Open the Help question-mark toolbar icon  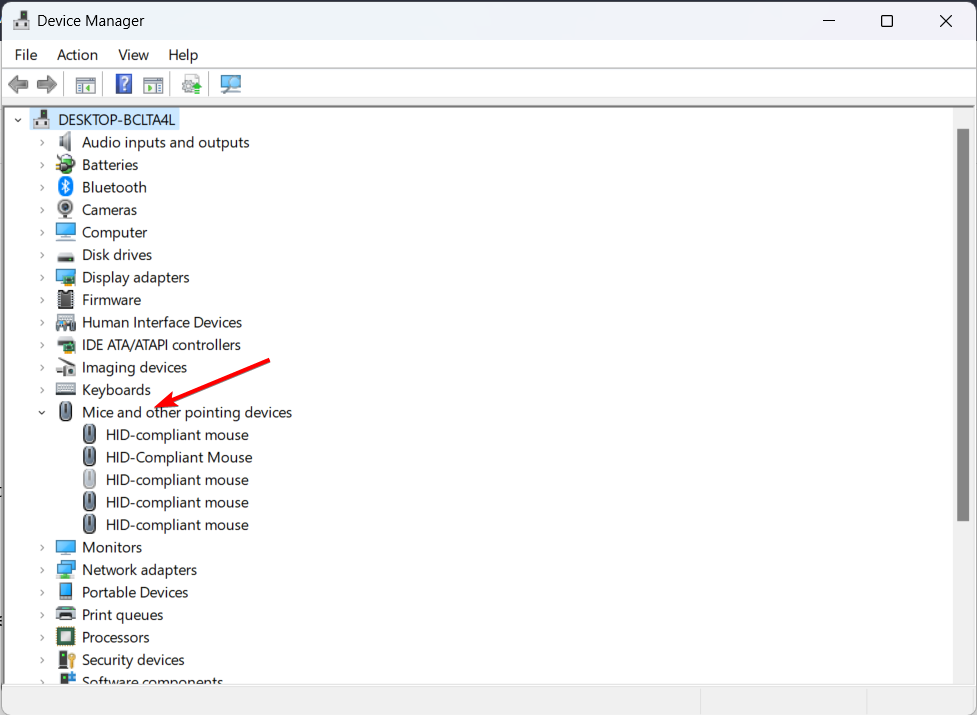[124, 84]
